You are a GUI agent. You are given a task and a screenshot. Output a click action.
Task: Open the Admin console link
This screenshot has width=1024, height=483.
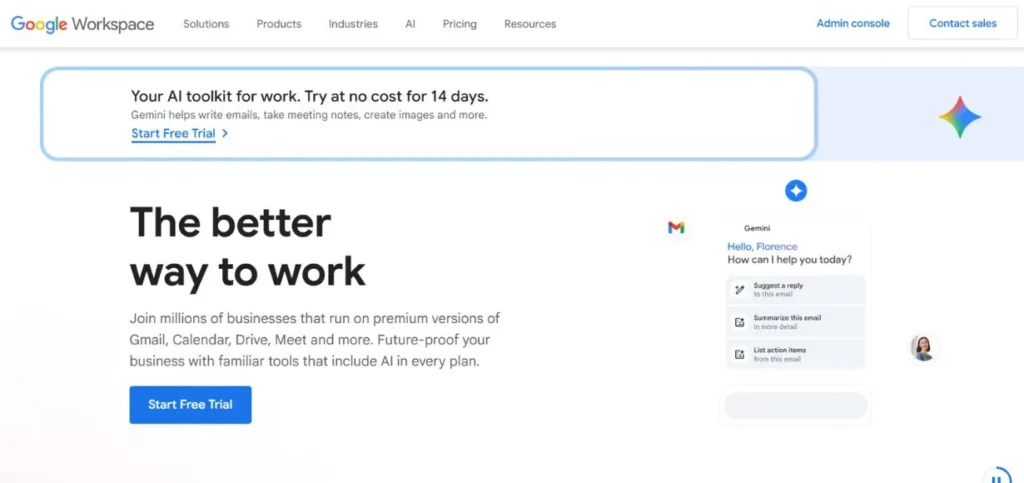(853, 23)
